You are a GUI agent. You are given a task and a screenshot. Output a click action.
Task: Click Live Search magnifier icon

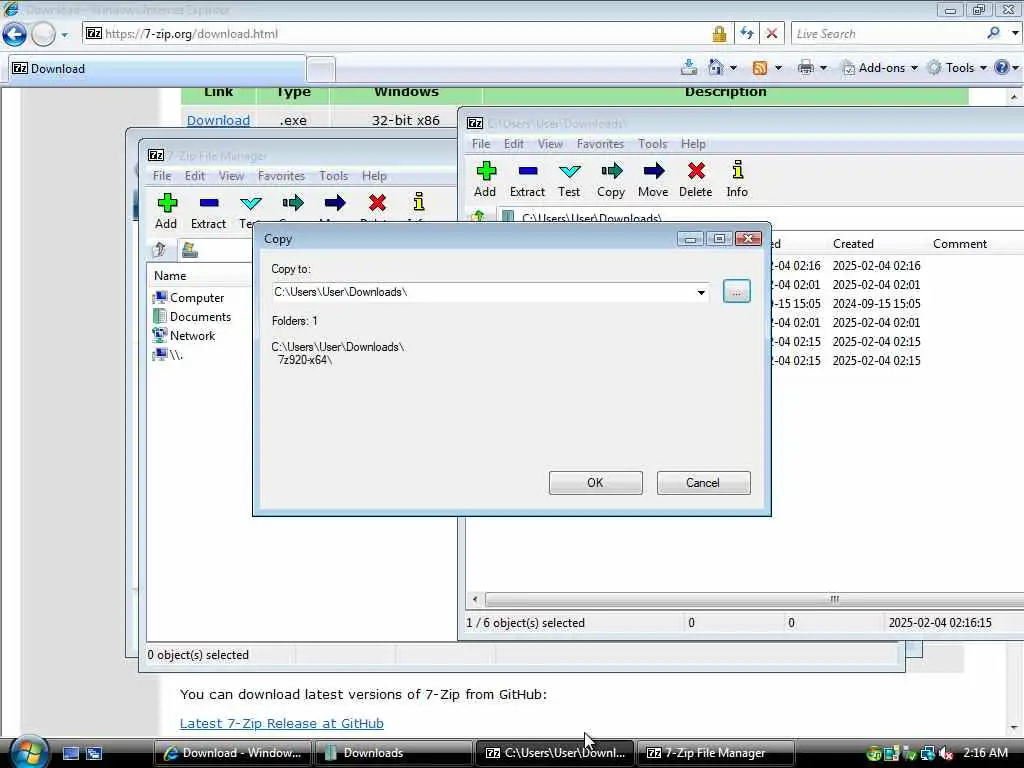click(x=993, y=33)
